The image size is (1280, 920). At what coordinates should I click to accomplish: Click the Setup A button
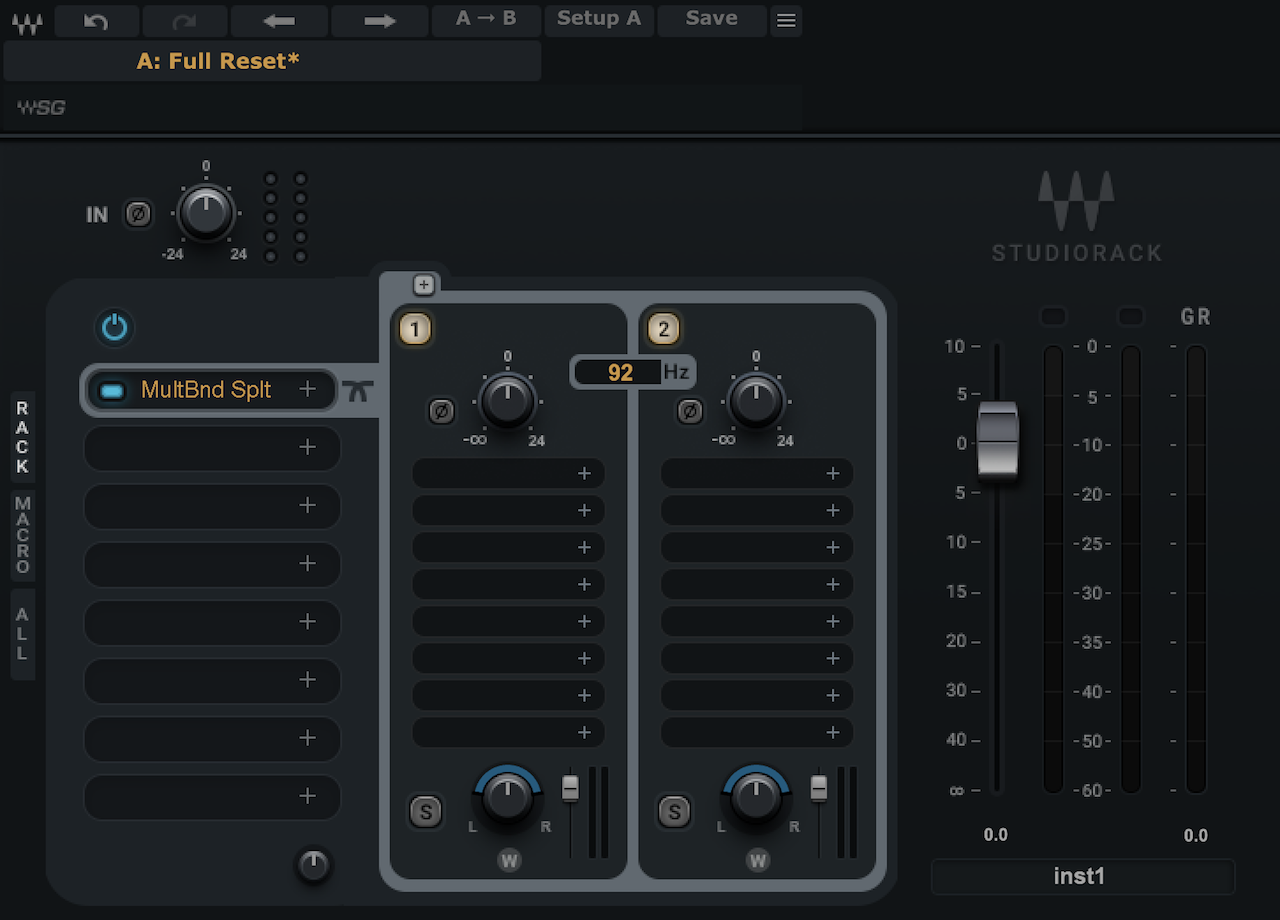click(x=599, y=20)
